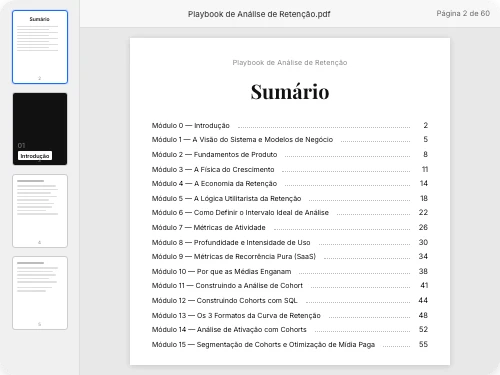Image resolution: width=500 pixels, height=375 pixels.
Task: Click page number 55 for Módulo 15
Action: tap(423, 344)
